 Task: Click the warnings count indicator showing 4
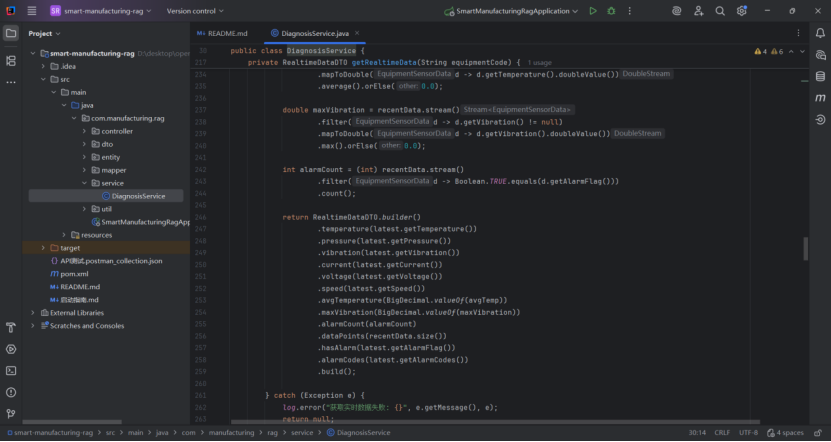click(761, 51)
